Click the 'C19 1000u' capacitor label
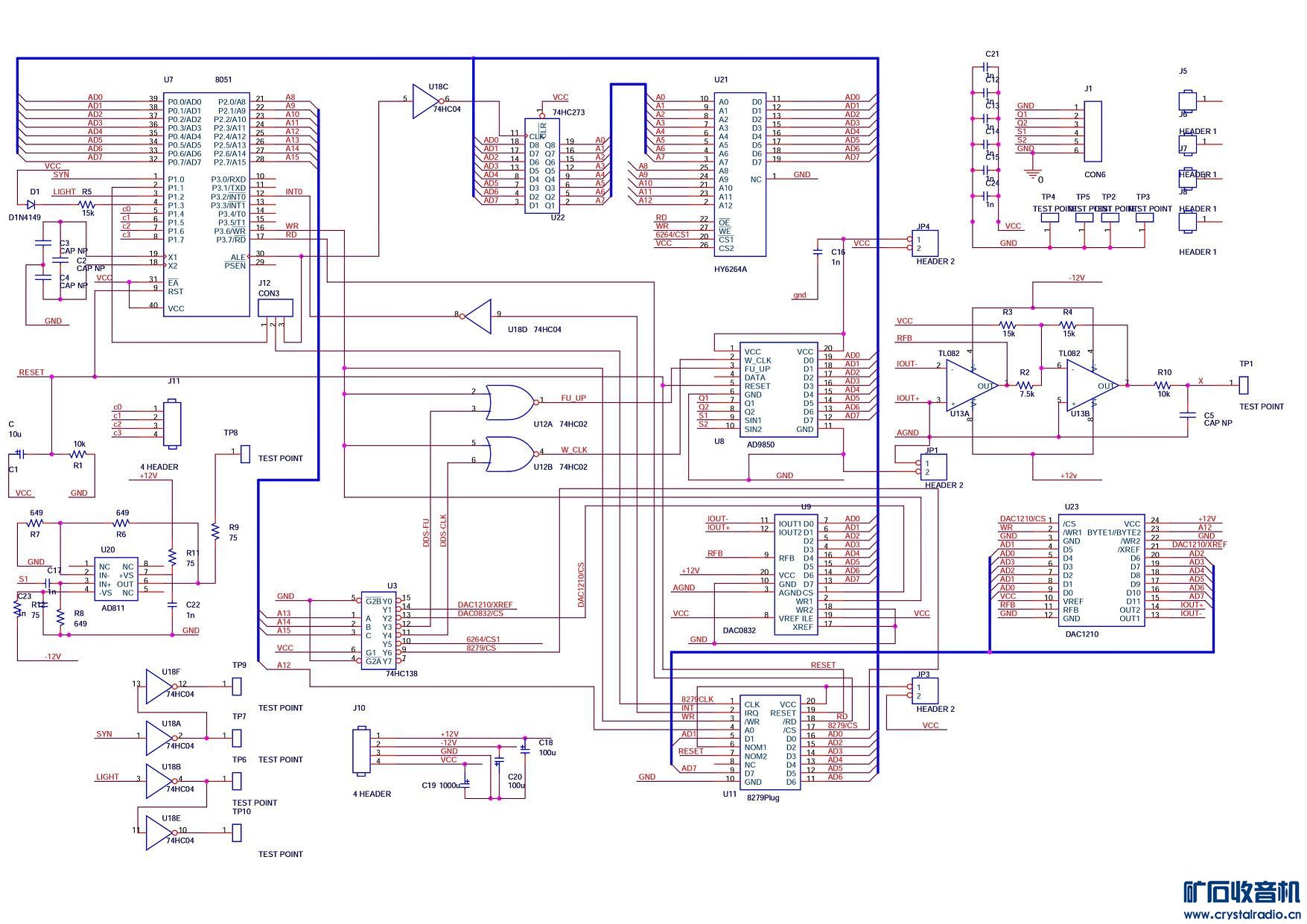Screen dimensions: 1307x924 click(x=441, y=786)
